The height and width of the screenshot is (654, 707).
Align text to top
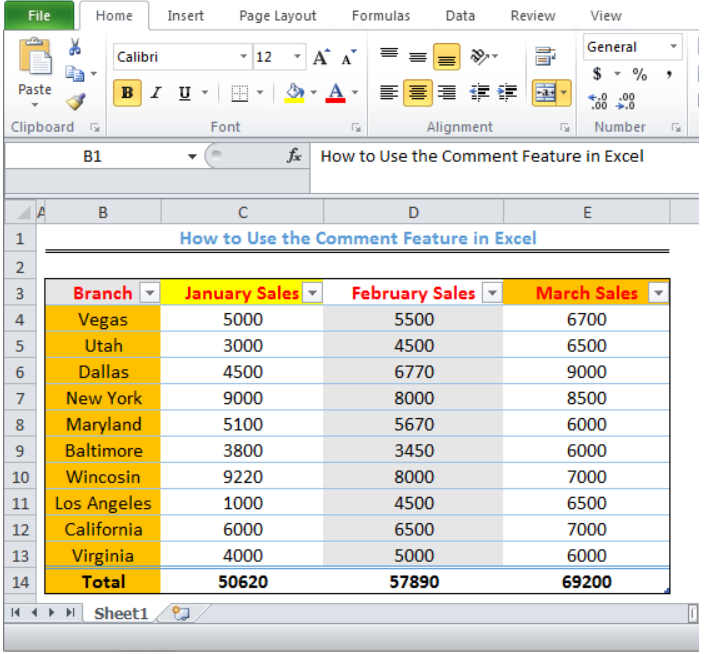click(x=389, y=55)
